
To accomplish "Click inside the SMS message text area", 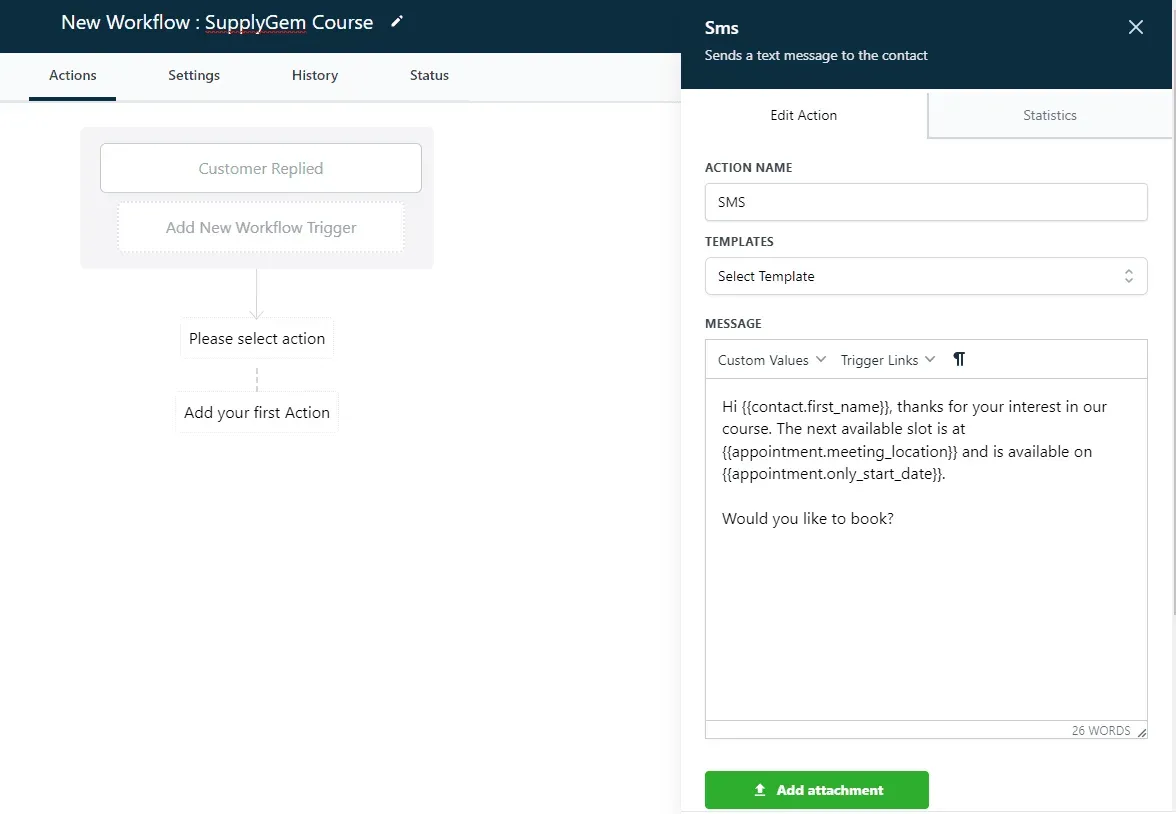I will (x=926, y=549).
